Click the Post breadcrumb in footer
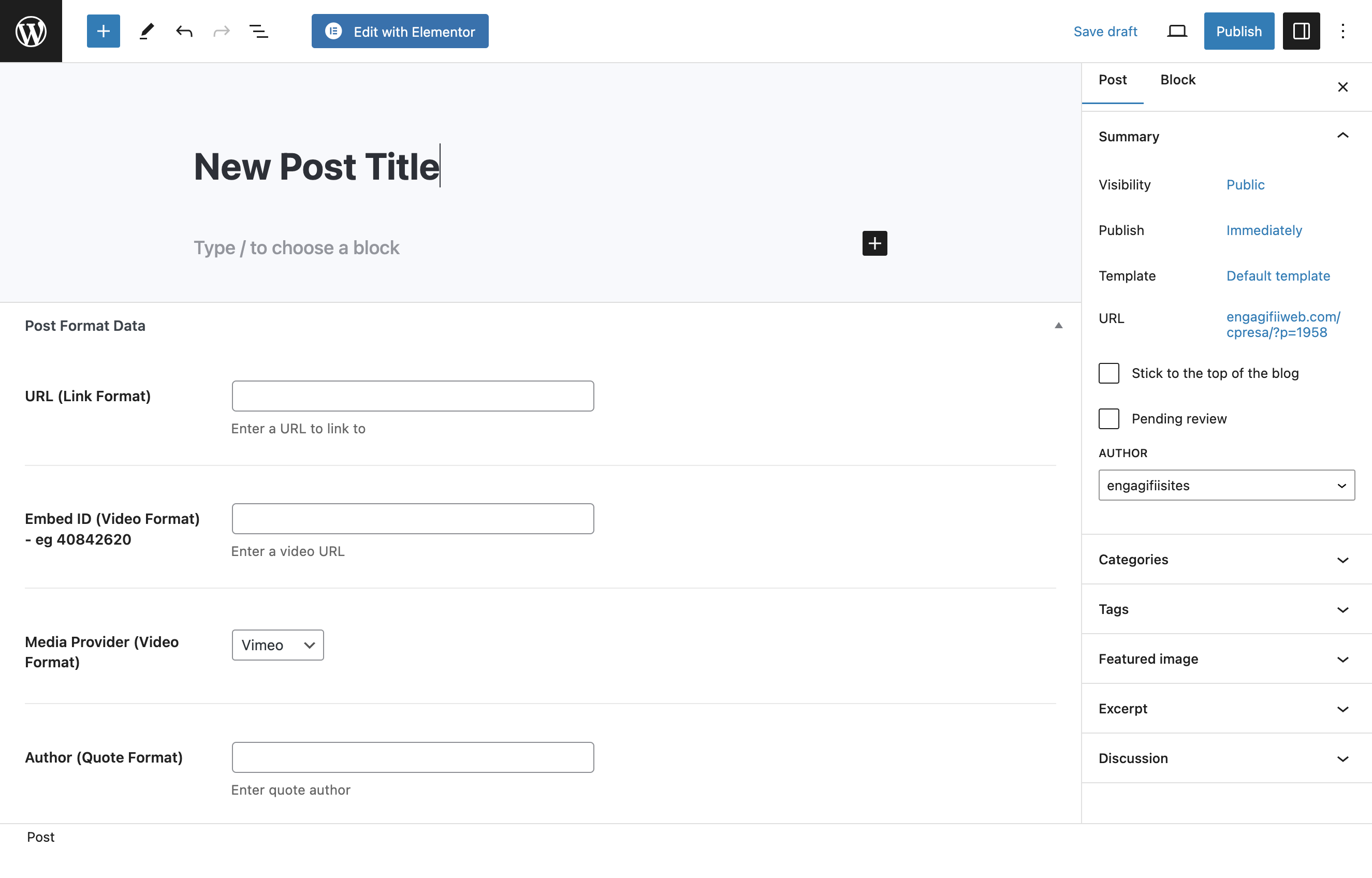This screenshot has height=878, width=1372. point(40,837)
